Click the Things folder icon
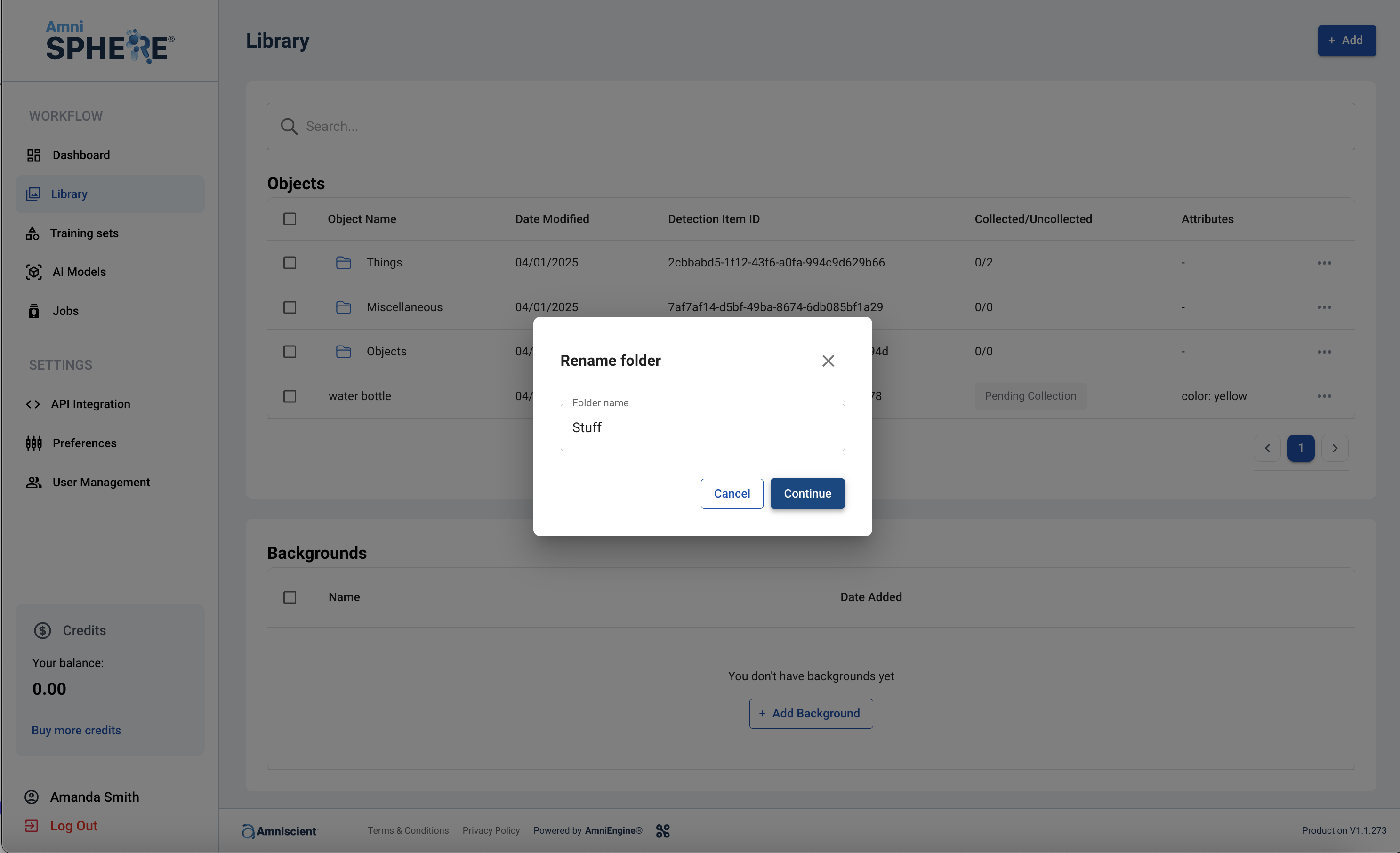This screenshot has height=853, width=1400. 343,263
